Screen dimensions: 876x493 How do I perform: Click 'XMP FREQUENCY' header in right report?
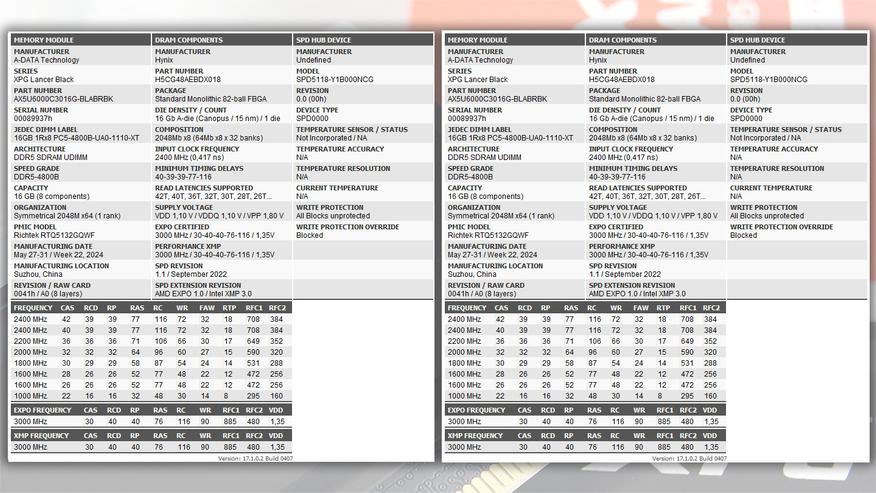(x=475, y=435)
